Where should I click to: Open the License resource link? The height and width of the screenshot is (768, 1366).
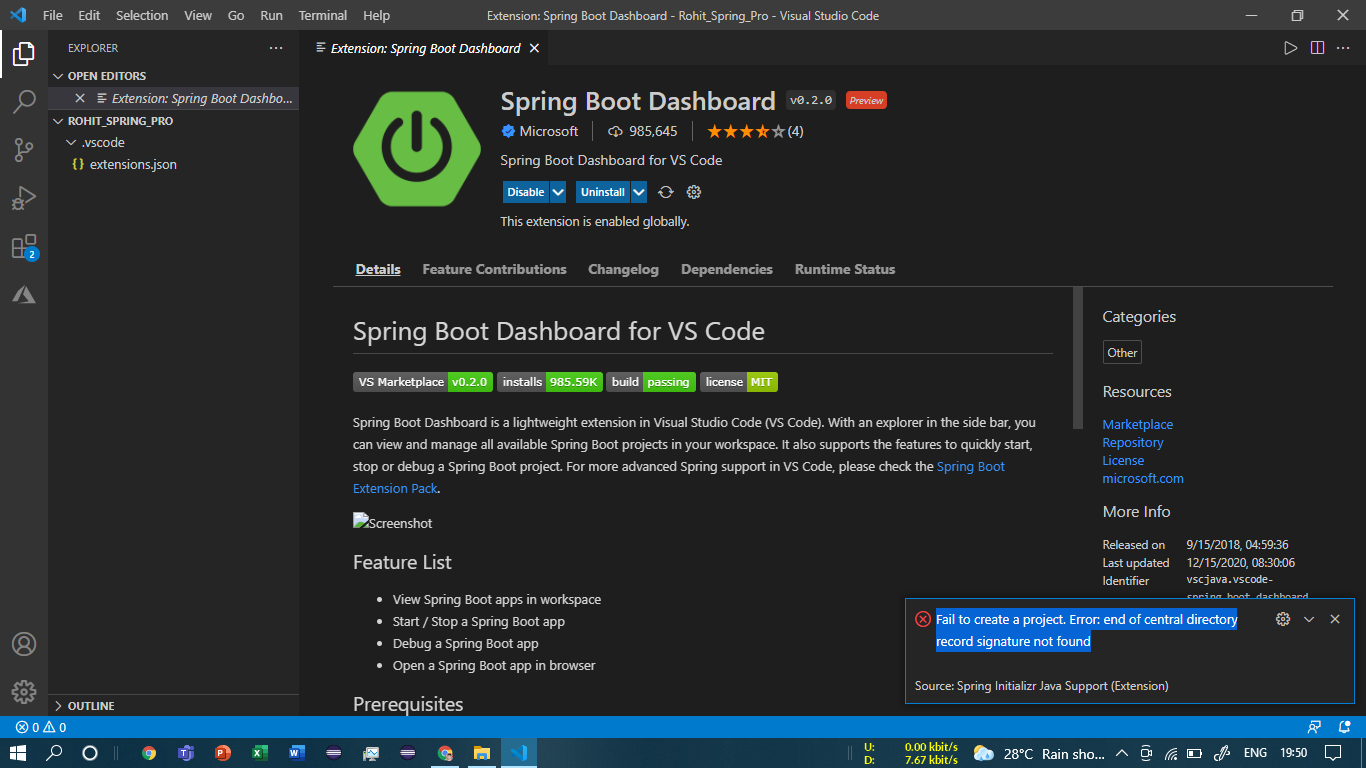click(x=1123, y=461)
